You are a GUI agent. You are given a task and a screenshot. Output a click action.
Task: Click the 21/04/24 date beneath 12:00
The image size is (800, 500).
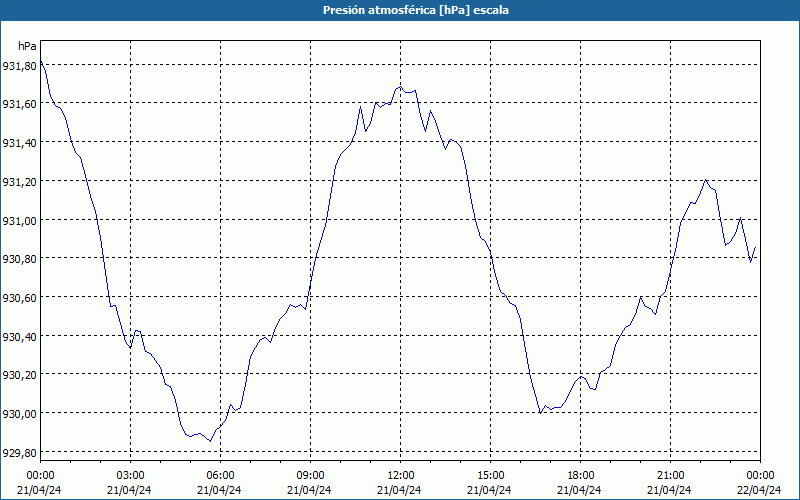399,490
